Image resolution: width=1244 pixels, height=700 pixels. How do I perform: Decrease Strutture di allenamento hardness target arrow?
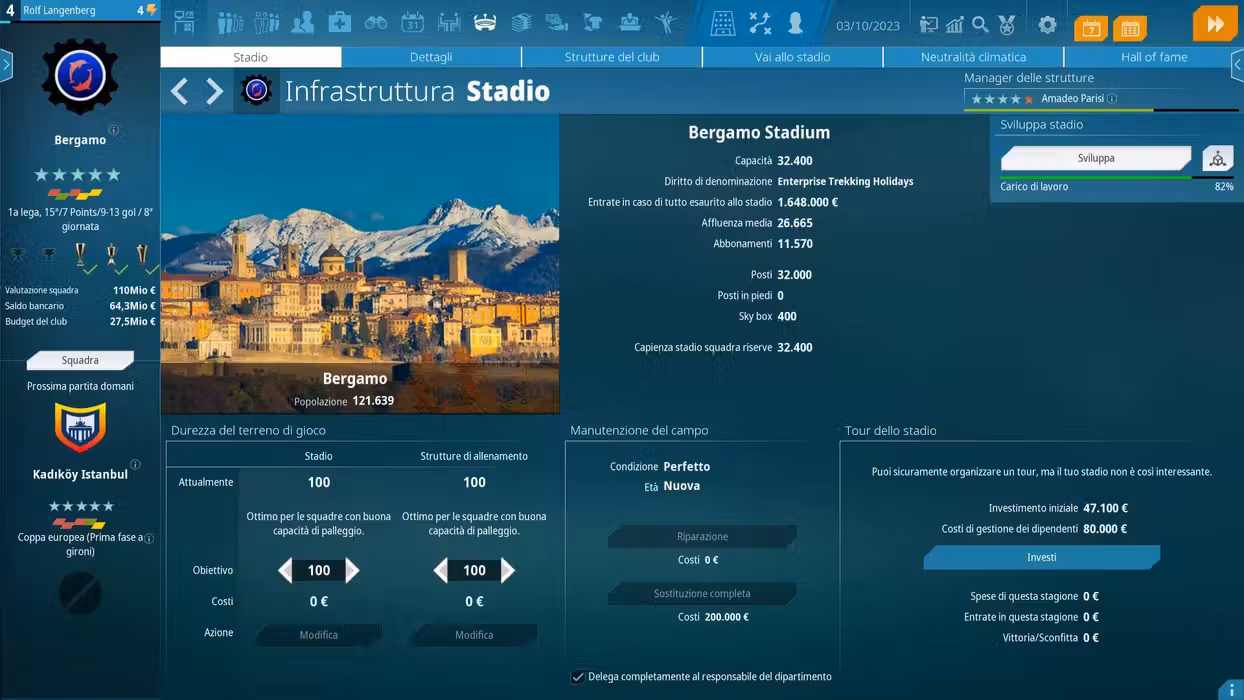(x=441, y=570)
